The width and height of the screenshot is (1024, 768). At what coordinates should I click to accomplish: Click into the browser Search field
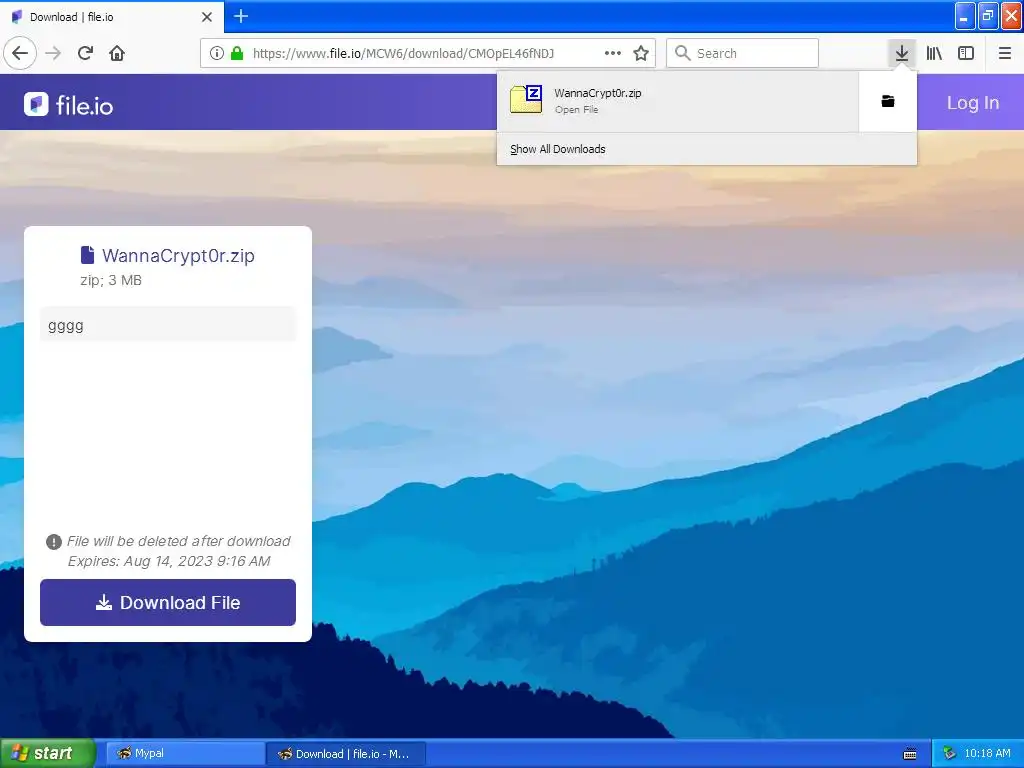tap(742, 53)
